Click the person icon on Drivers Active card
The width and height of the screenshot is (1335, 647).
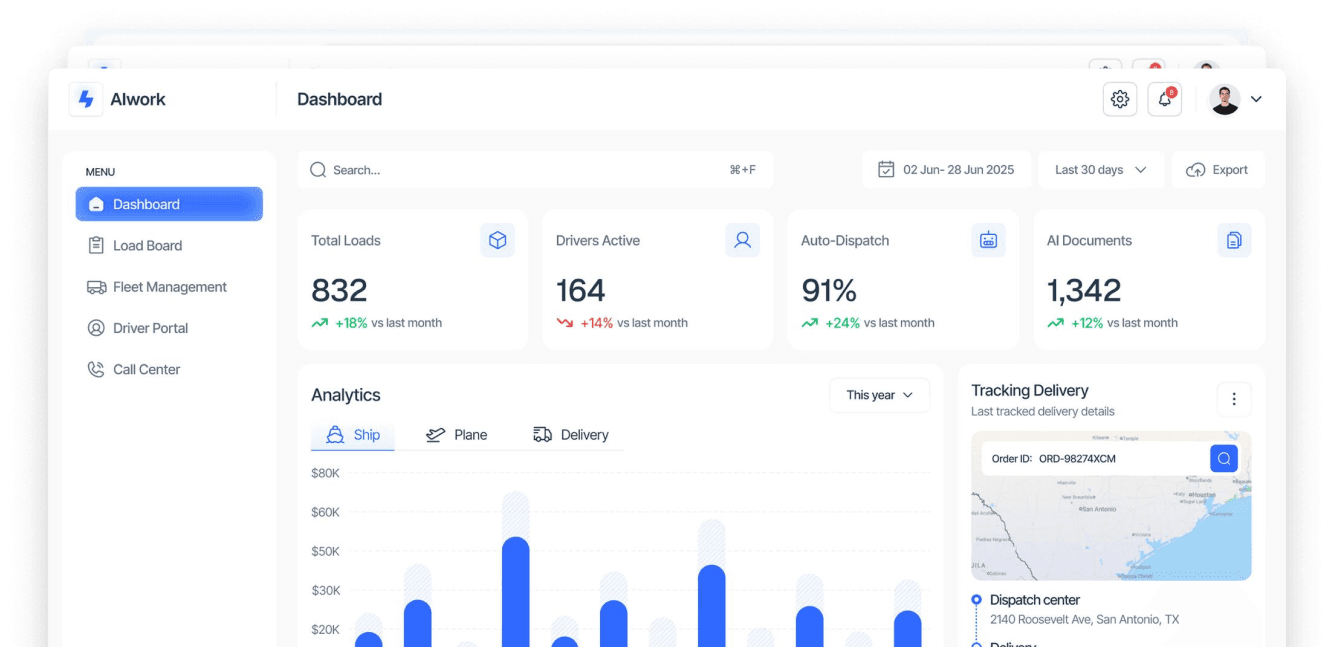point(743,240)
